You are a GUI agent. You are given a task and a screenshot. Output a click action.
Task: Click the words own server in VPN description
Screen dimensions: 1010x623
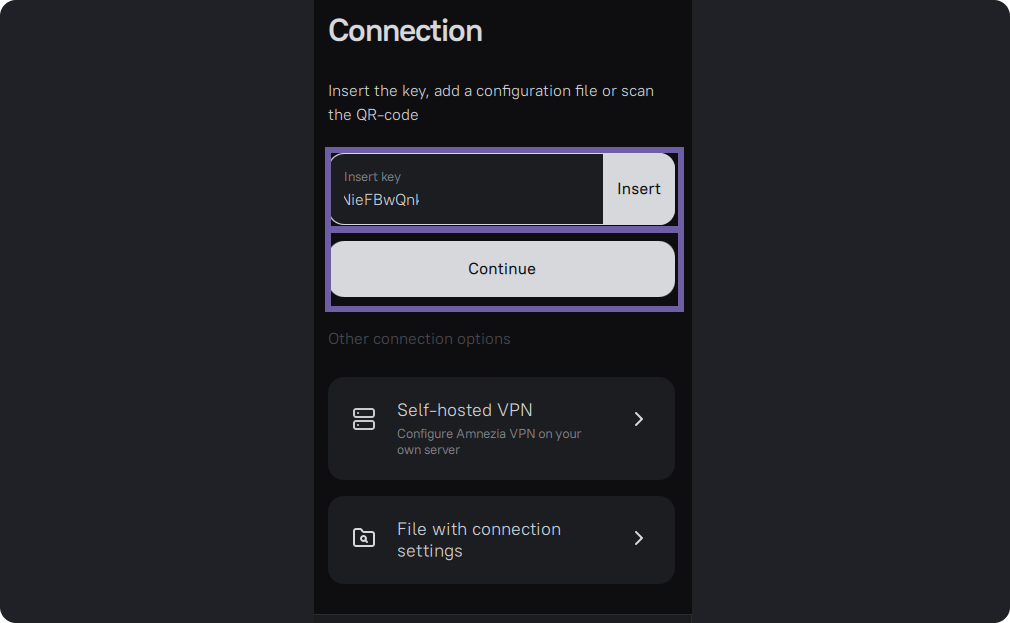pos(428,450)
